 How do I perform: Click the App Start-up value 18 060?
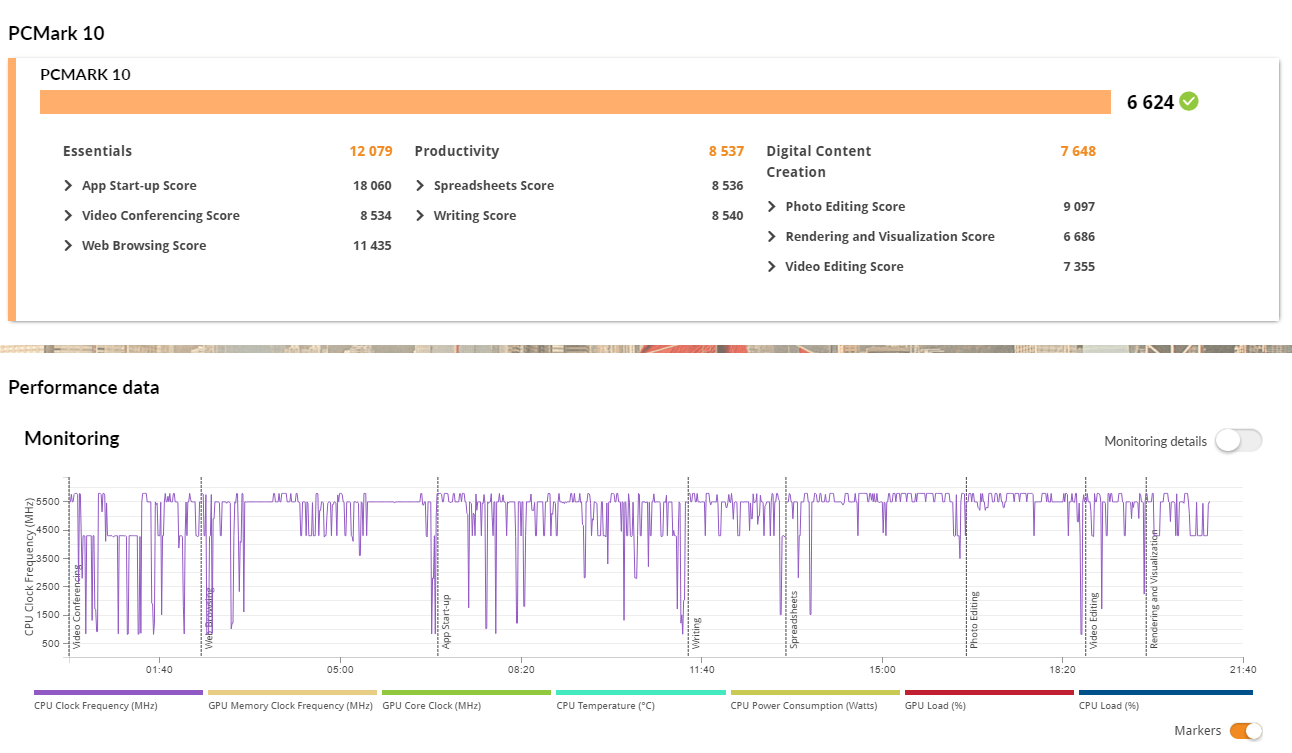click(372, 186)
